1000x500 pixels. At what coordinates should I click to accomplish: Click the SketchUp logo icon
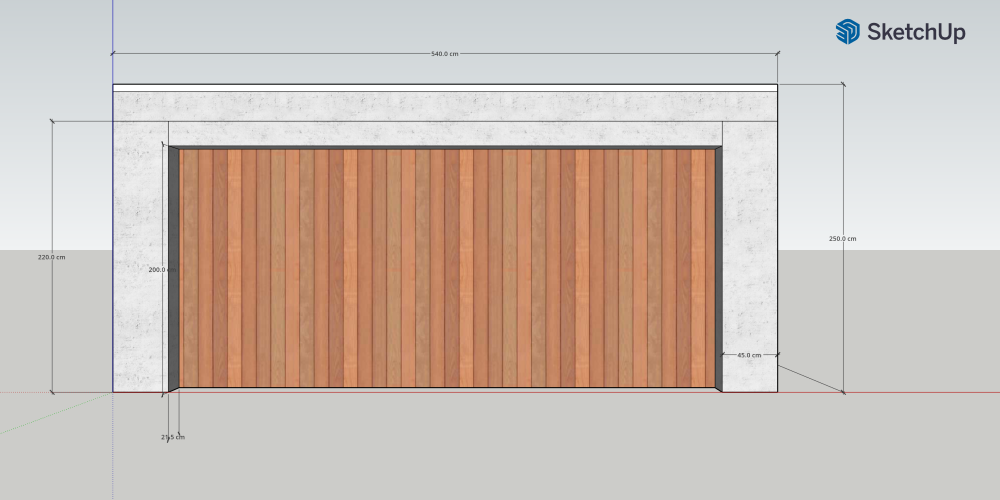tap(848, 31)
